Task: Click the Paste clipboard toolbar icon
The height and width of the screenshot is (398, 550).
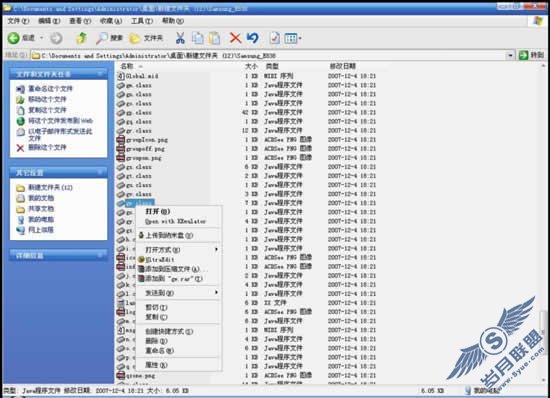Action: click(x=214, y=38)
